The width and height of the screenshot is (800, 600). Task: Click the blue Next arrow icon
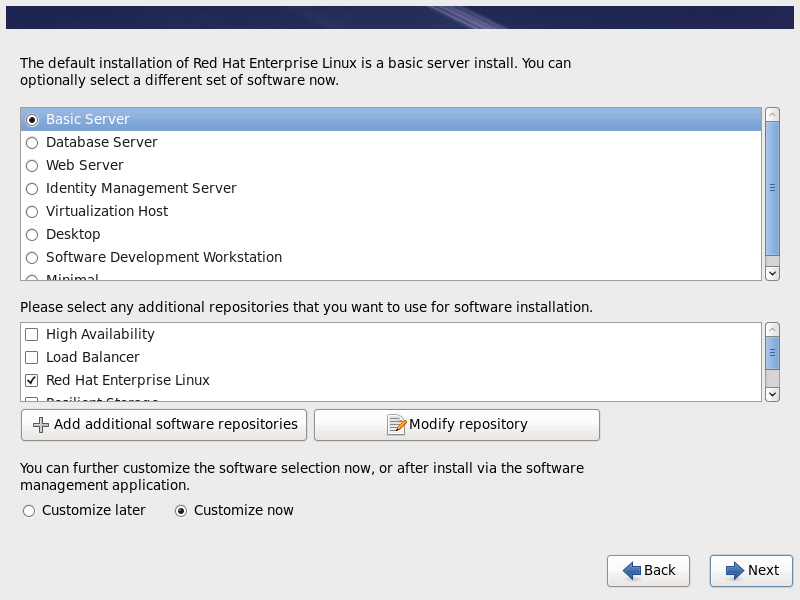[x=735, y=570]
